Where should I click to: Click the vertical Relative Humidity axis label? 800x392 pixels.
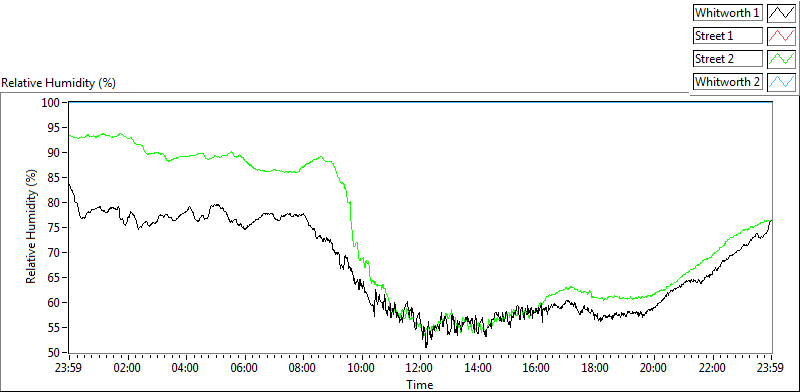pyautogui.click(x=32, y=227)
